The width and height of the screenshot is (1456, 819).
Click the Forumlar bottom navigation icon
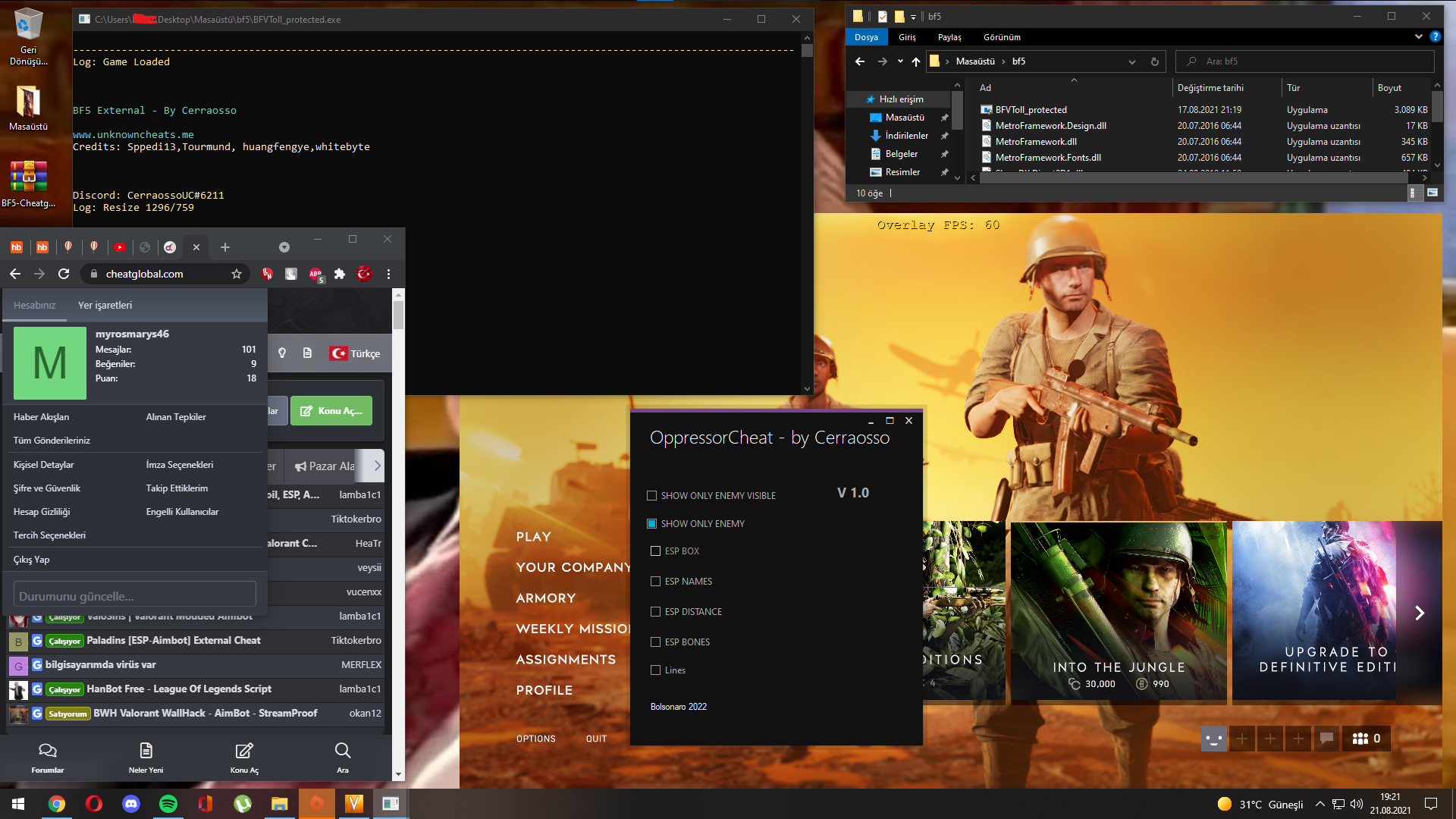pos(48,758)
